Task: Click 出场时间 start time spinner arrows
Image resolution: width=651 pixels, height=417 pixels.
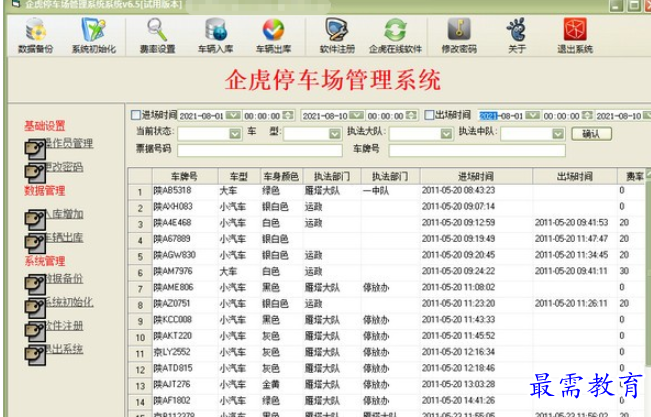Action: click(x=587, y=115)
